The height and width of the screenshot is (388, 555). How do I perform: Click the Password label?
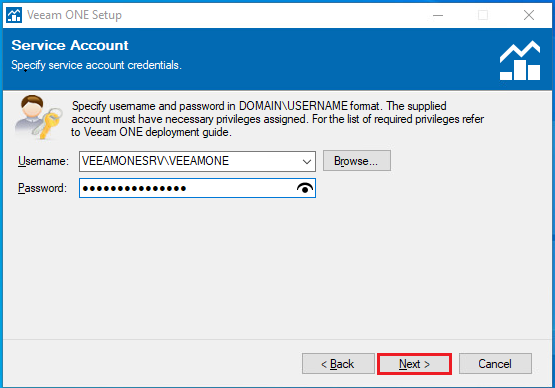[x=42, y=188]
